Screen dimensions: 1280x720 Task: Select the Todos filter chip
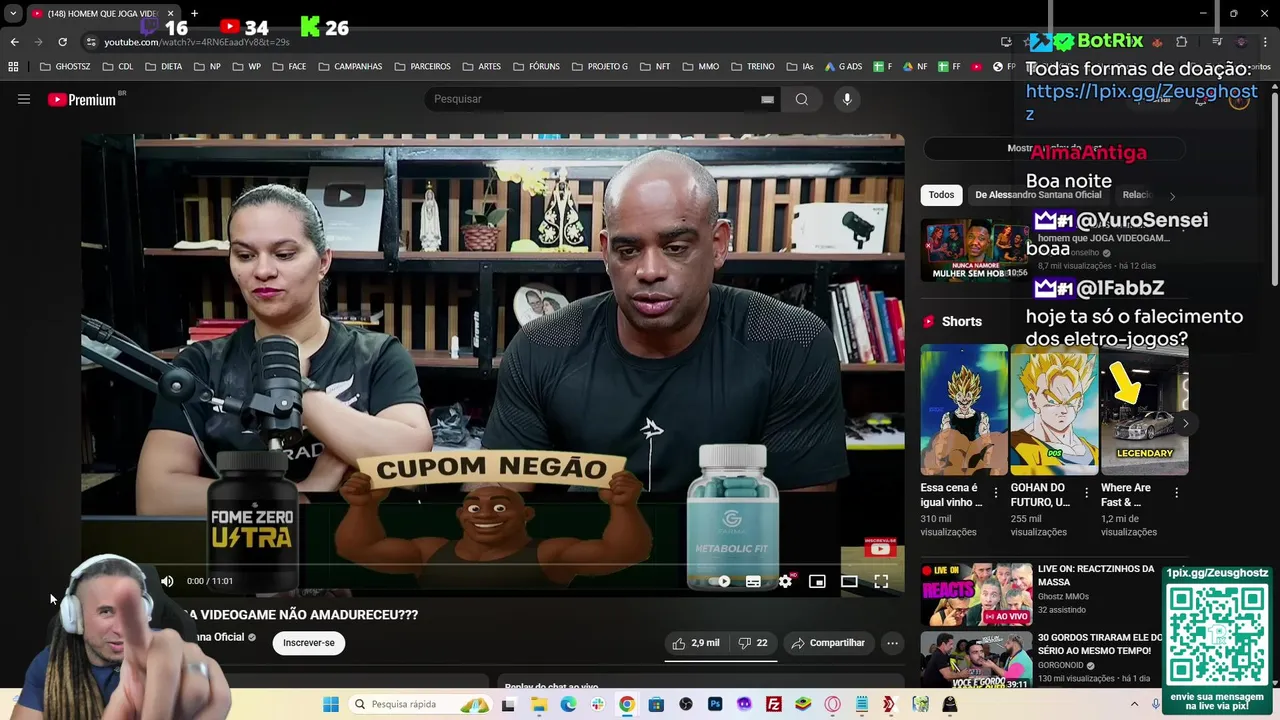tap(941, 195)
